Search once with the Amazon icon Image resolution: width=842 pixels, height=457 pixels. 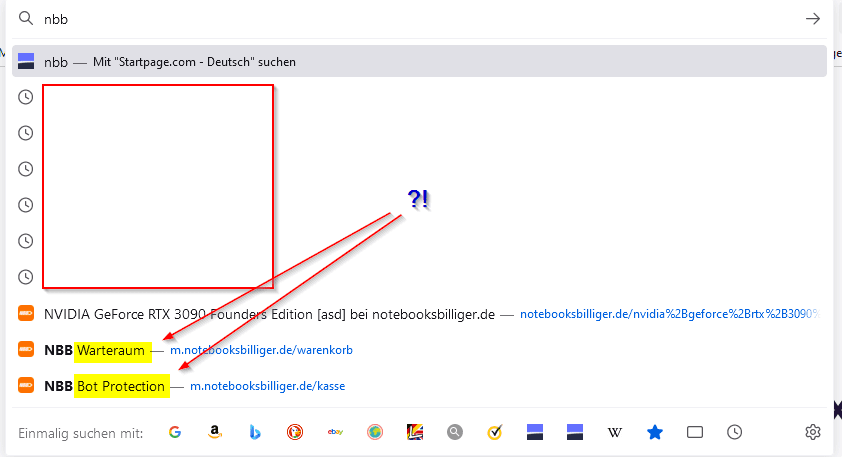215,432
